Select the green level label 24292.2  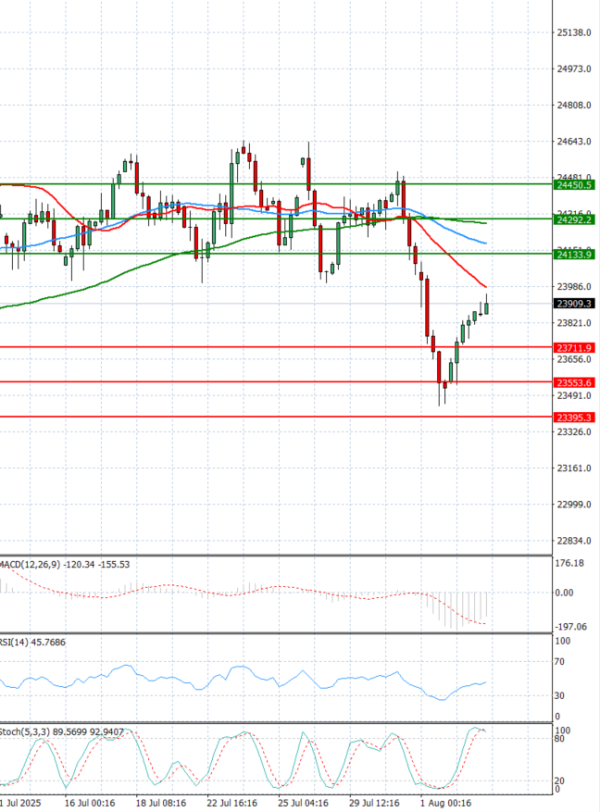[x=574, y=220]
